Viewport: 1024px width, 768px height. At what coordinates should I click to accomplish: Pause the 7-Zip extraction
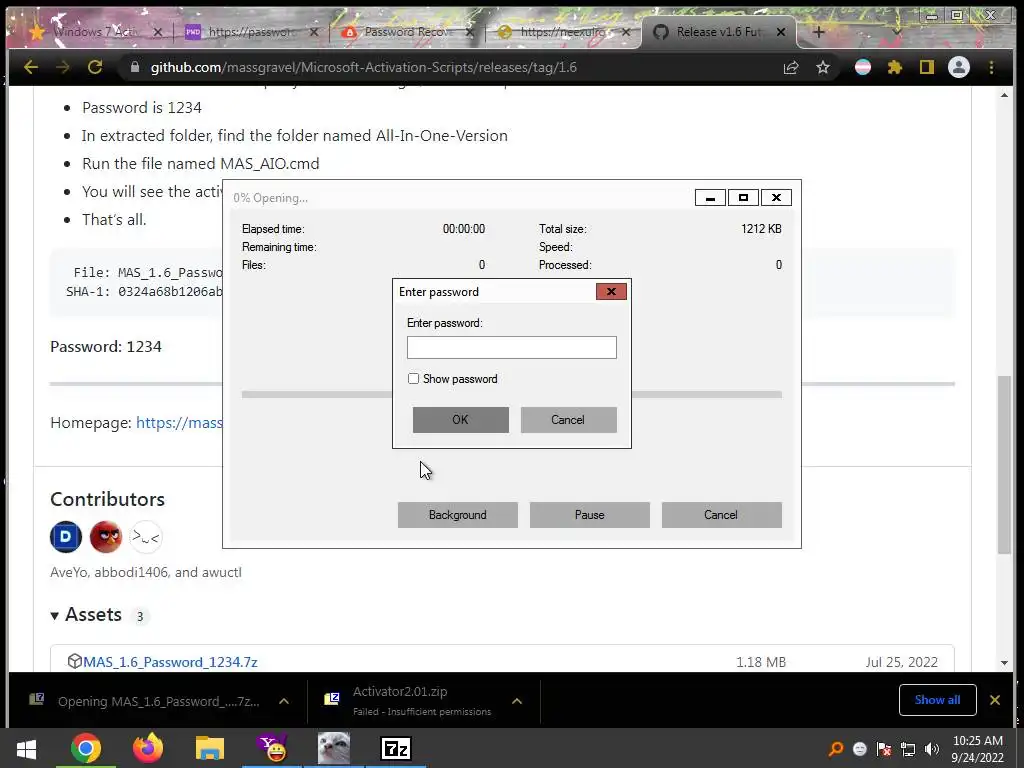(x=590, y=515)
